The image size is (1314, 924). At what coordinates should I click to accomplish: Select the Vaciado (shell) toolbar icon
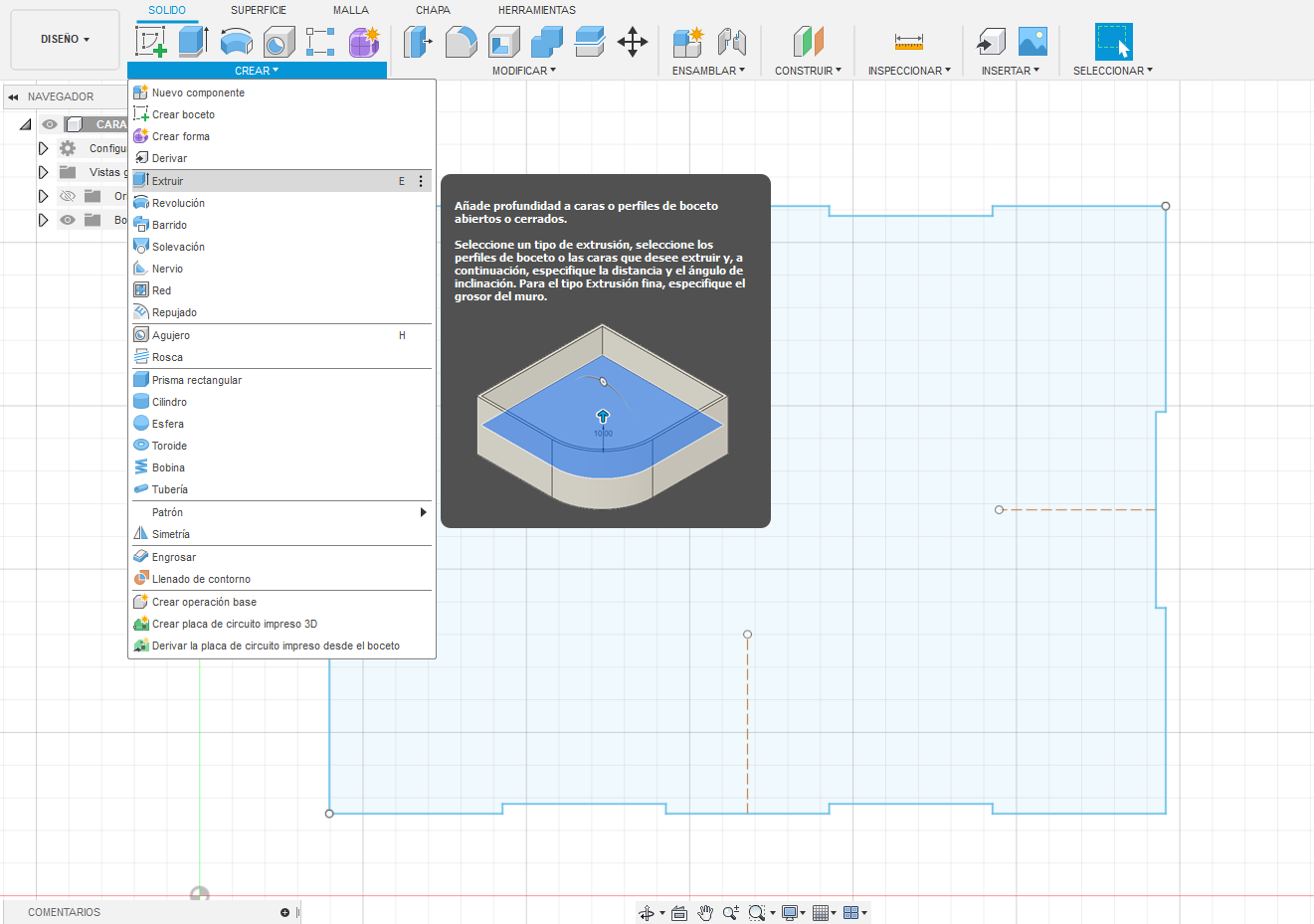point(504,42)
